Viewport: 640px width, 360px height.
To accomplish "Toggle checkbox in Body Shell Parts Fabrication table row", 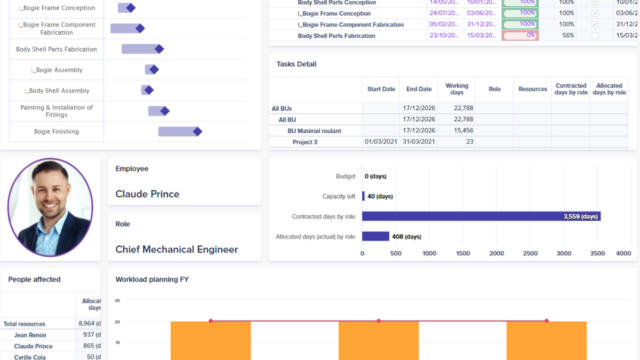I will (595, 36).
